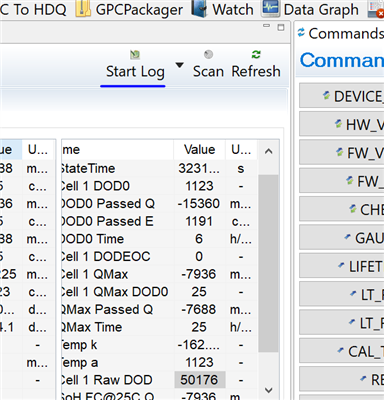
Task: Click the table scroll up arrow
Action: 269,151
